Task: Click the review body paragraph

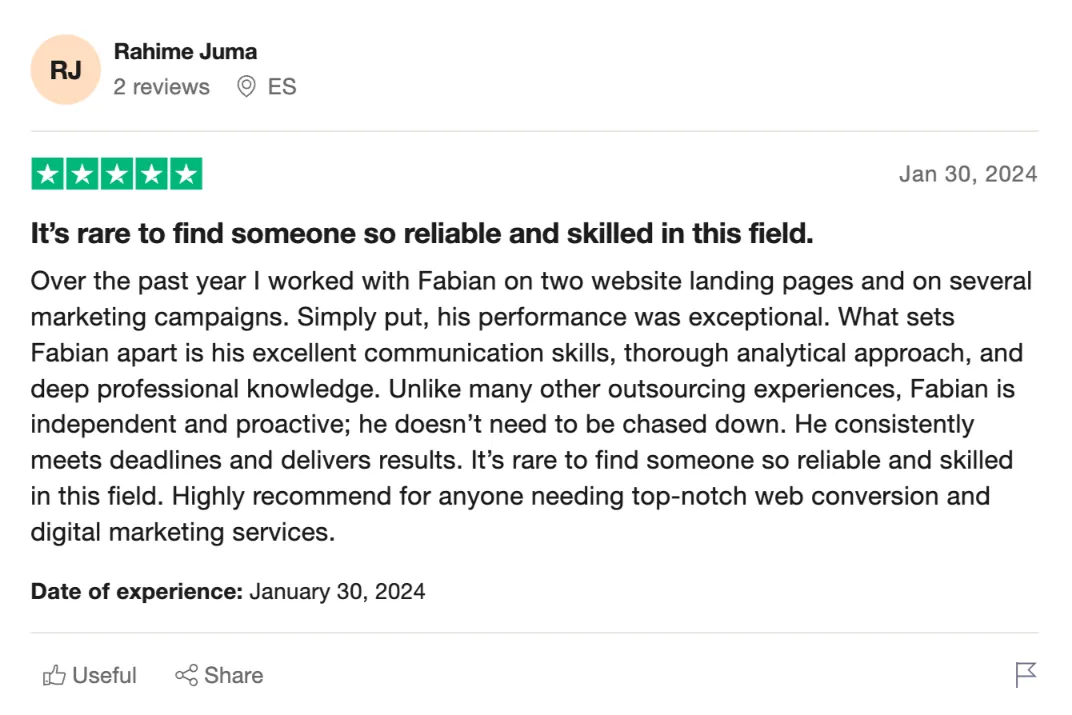Action: coord(530,406)
